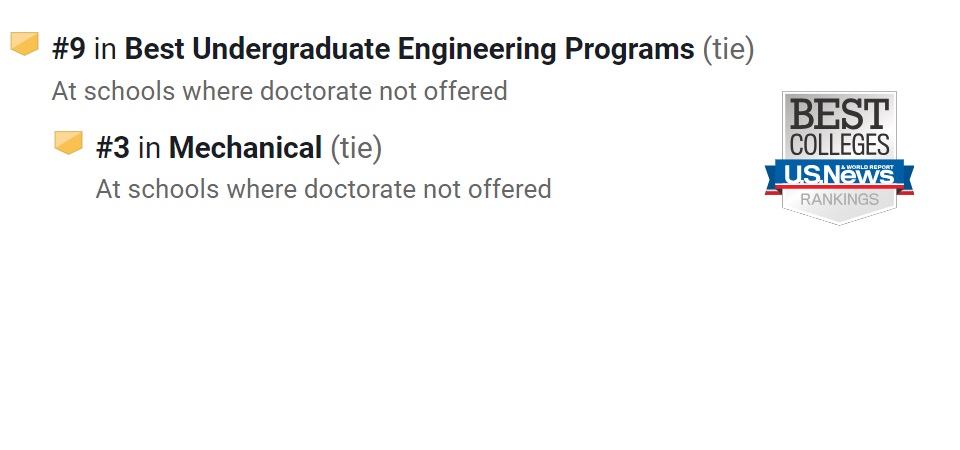This screenshot has height=450, width=960.
Task: Click the U.S.News blue ribbon banner
Action: [x=839, y=176]
